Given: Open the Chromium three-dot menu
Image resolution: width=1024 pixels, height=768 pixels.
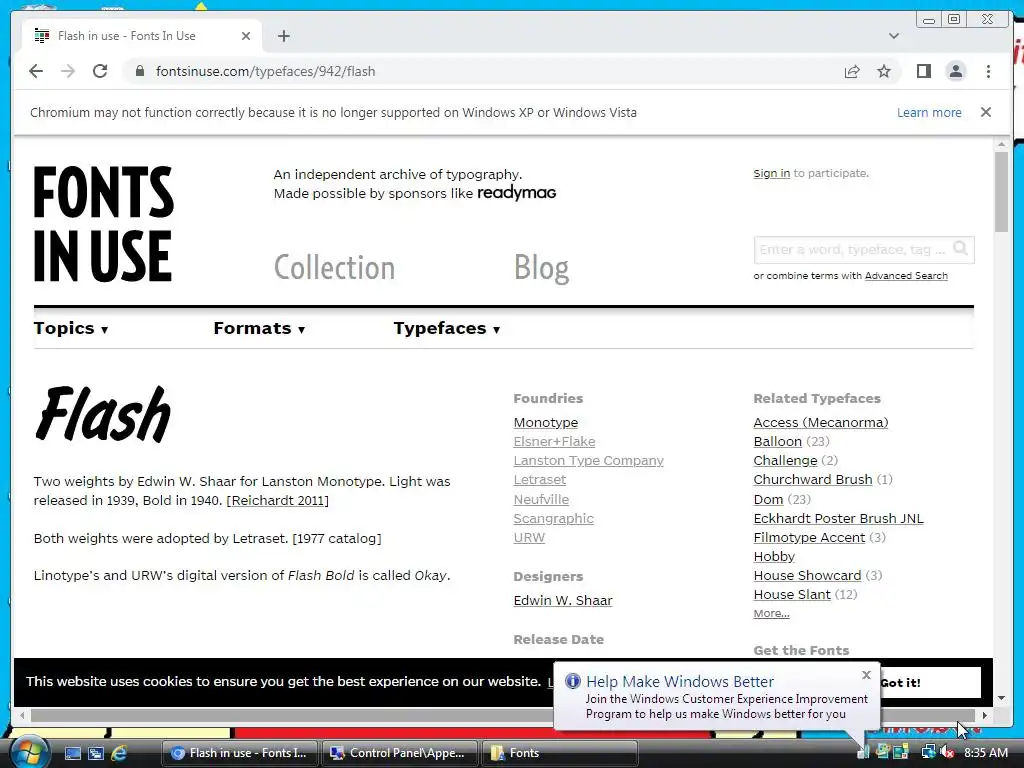Looking at the screenshot, I should pyautogui.click(x=988, y=71).
